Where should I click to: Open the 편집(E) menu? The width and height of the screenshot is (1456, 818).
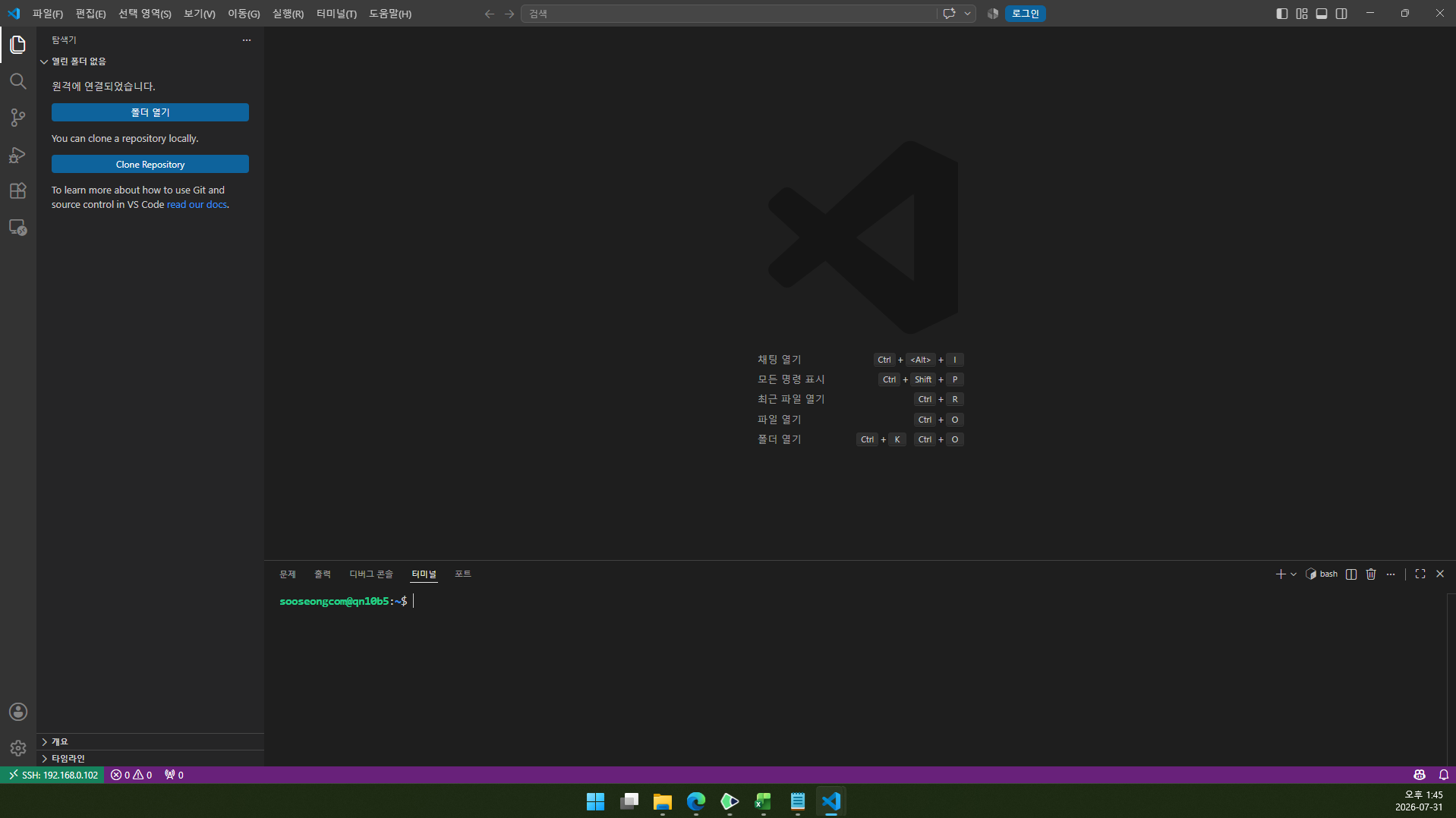tap(90, 14)
